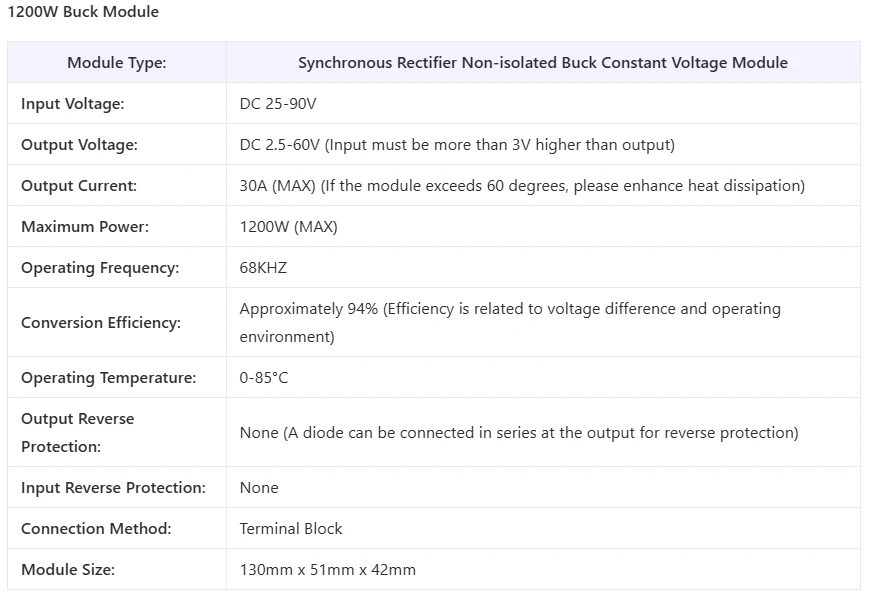
Task: Select the "Maximum Power:" label
Action: [85, 227]
